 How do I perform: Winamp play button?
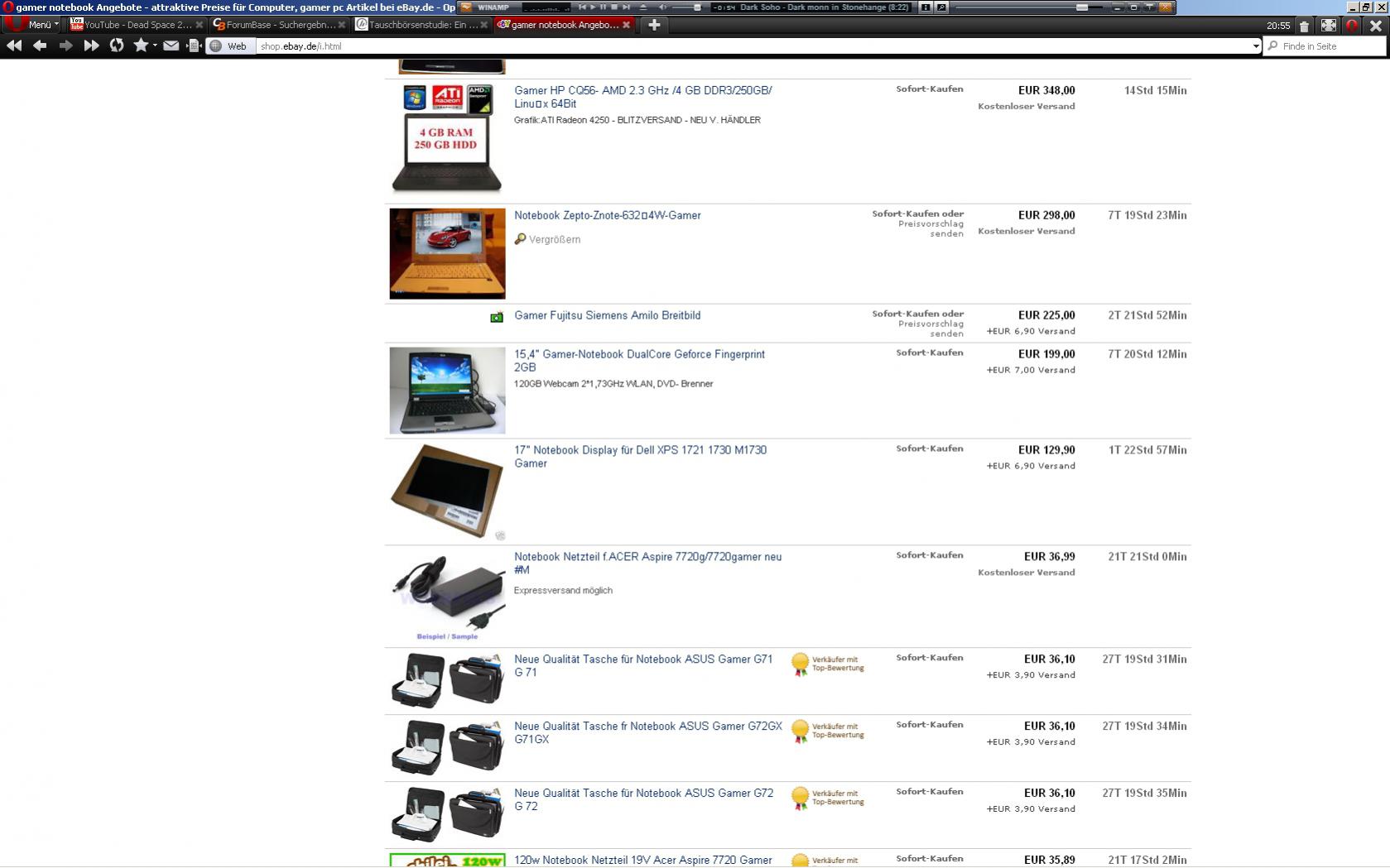593,7
